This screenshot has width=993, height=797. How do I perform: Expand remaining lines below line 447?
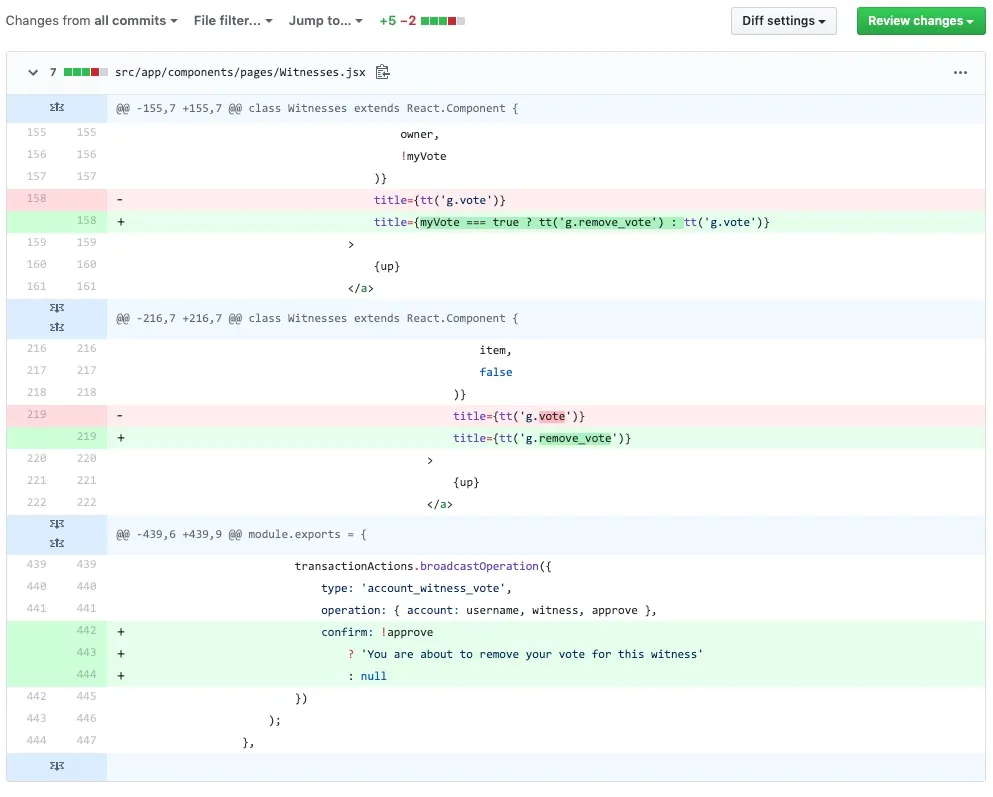click(57, 766)
